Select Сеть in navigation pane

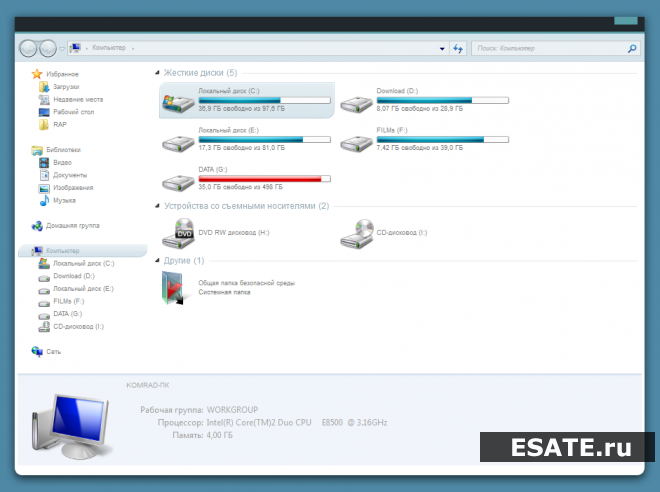point(53,352)
